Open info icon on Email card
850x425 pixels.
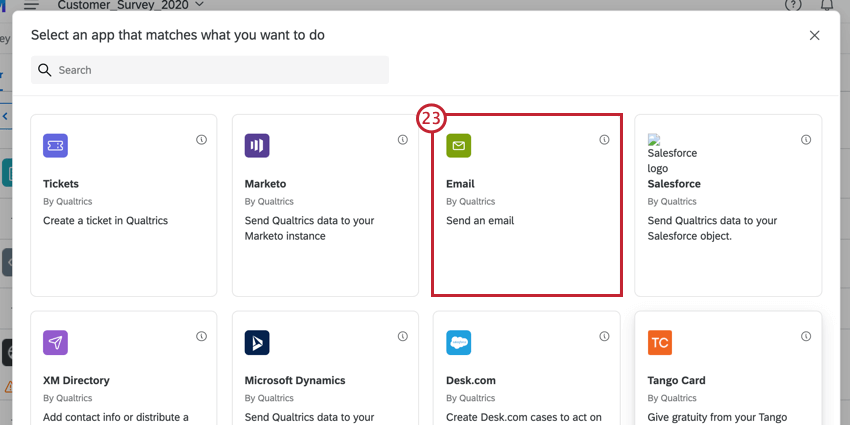click(604, 140)
